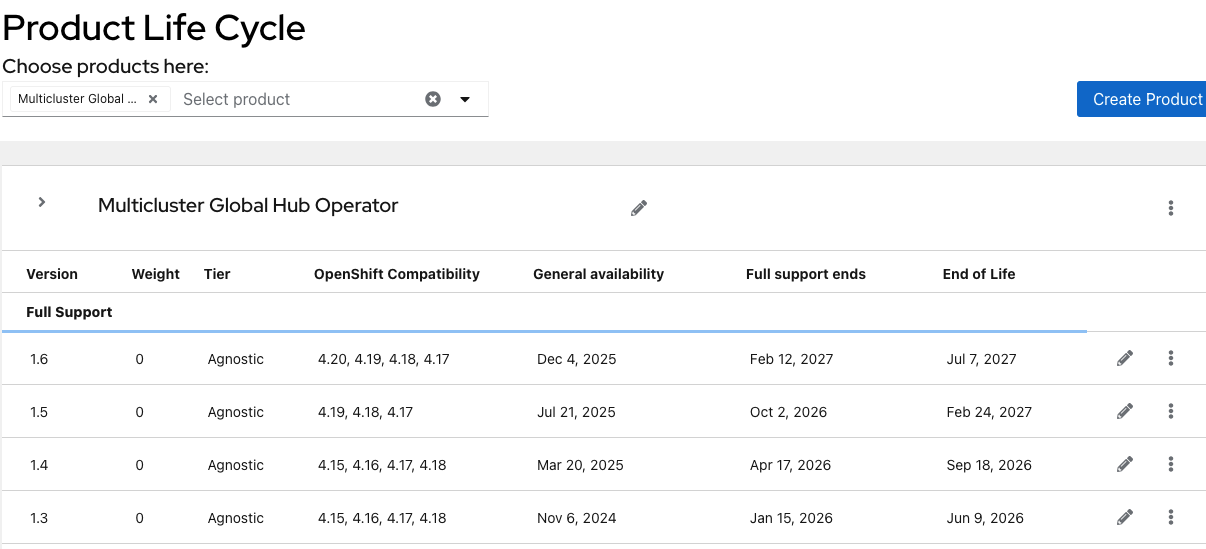
Task: Click the General availability column header
Action: [x=598, y=274]
